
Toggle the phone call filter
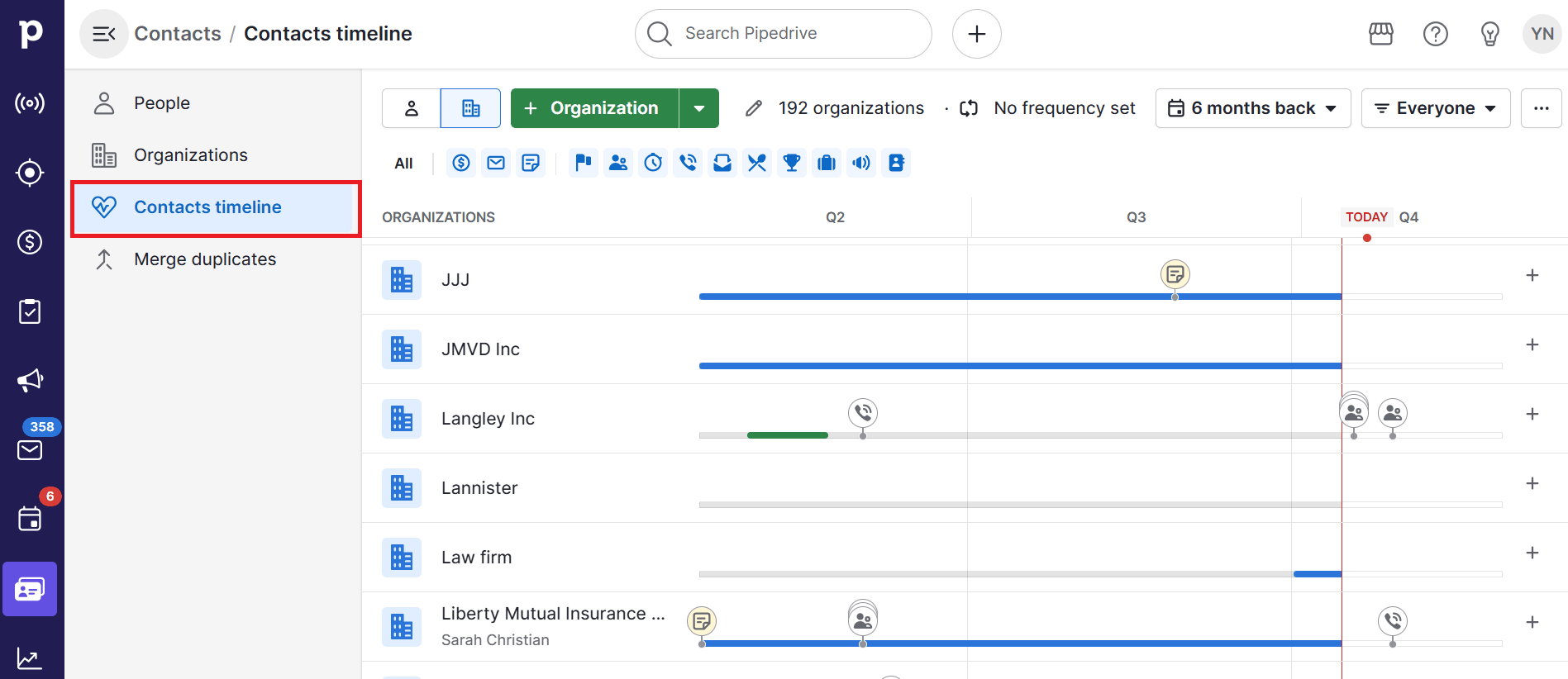688,163
